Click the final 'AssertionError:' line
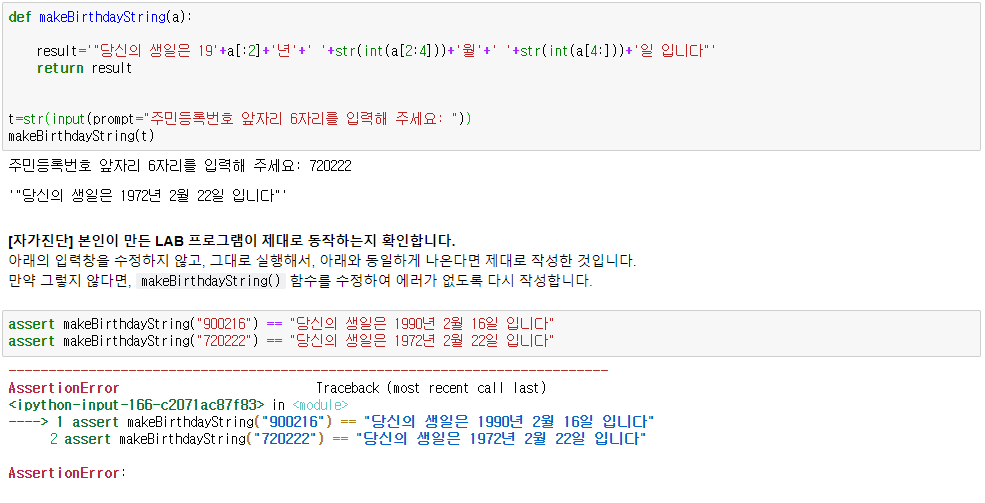 67,473
